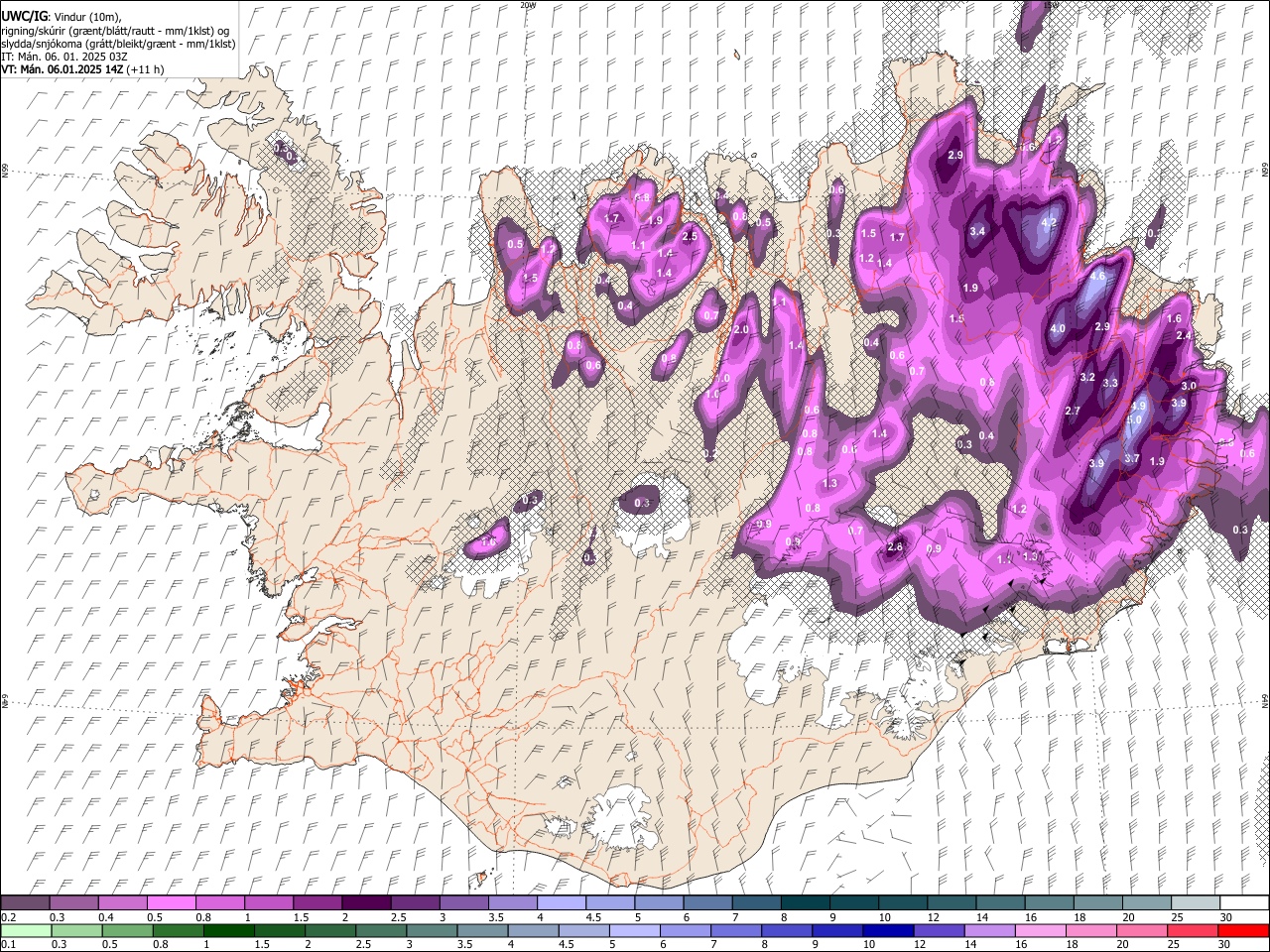This screenshot has height=952, width=1270.
Task: Click the 'rigning/skúrir' rain description line
Action: click(x=116, y=31)
